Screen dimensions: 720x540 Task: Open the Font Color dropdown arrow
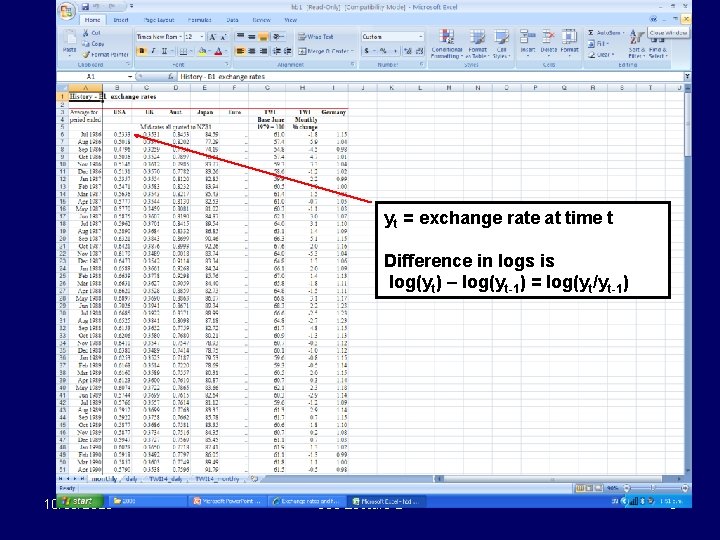coord(225,51)
